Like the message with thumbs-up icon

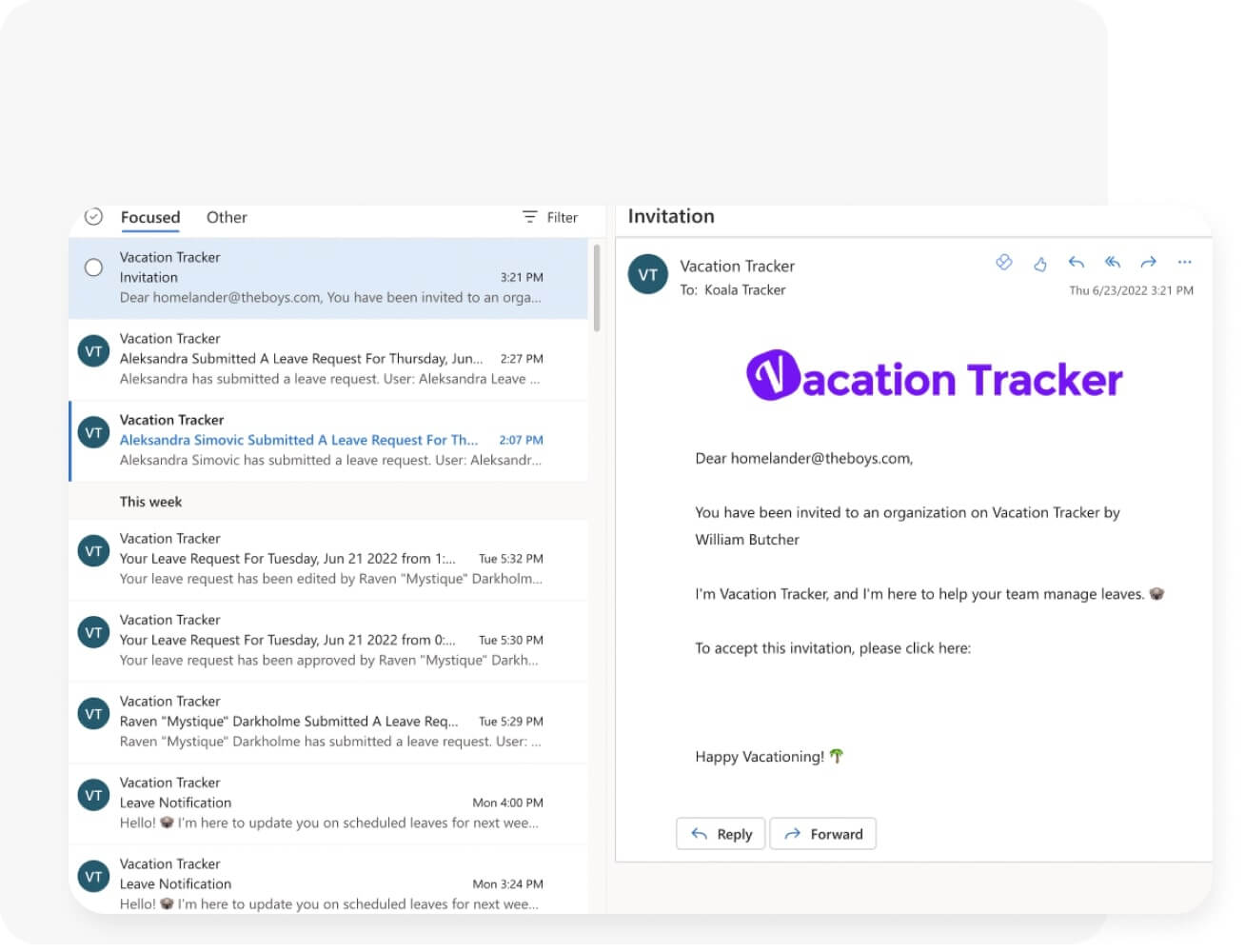[1039, 264]
